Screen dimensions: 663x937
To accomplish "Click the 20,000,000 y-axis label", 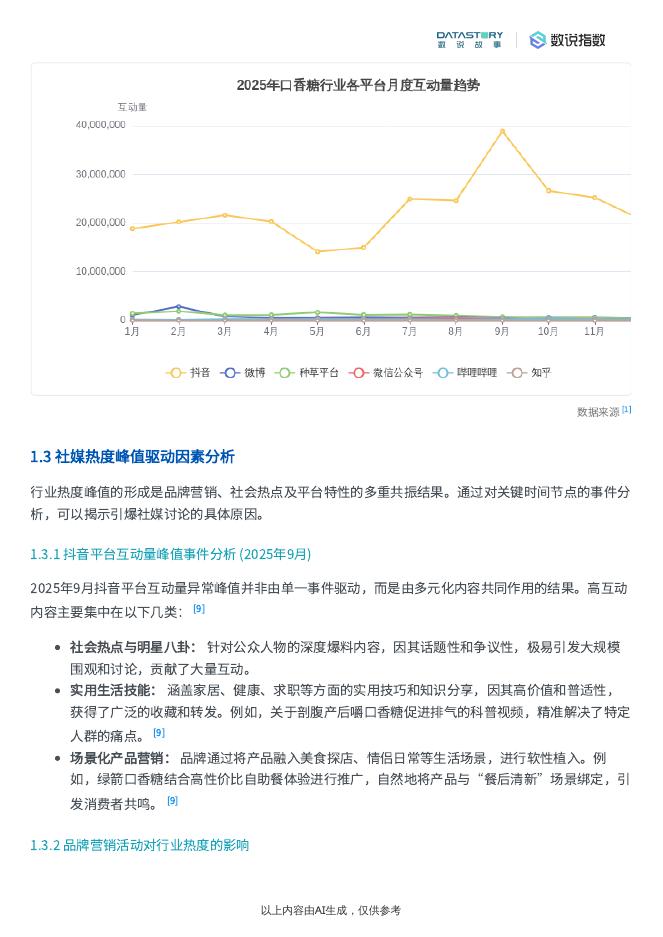I will point(100,222).
